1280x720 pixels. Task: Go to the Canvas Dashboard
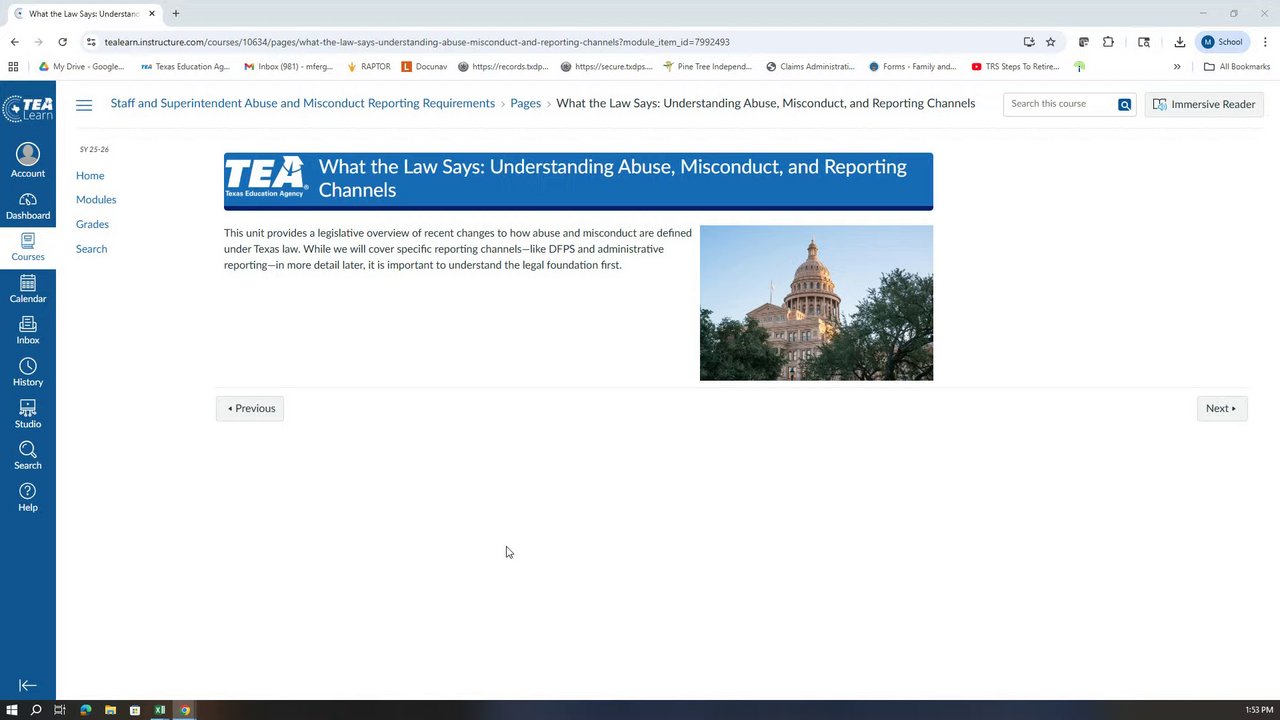[x=28, y=207]
